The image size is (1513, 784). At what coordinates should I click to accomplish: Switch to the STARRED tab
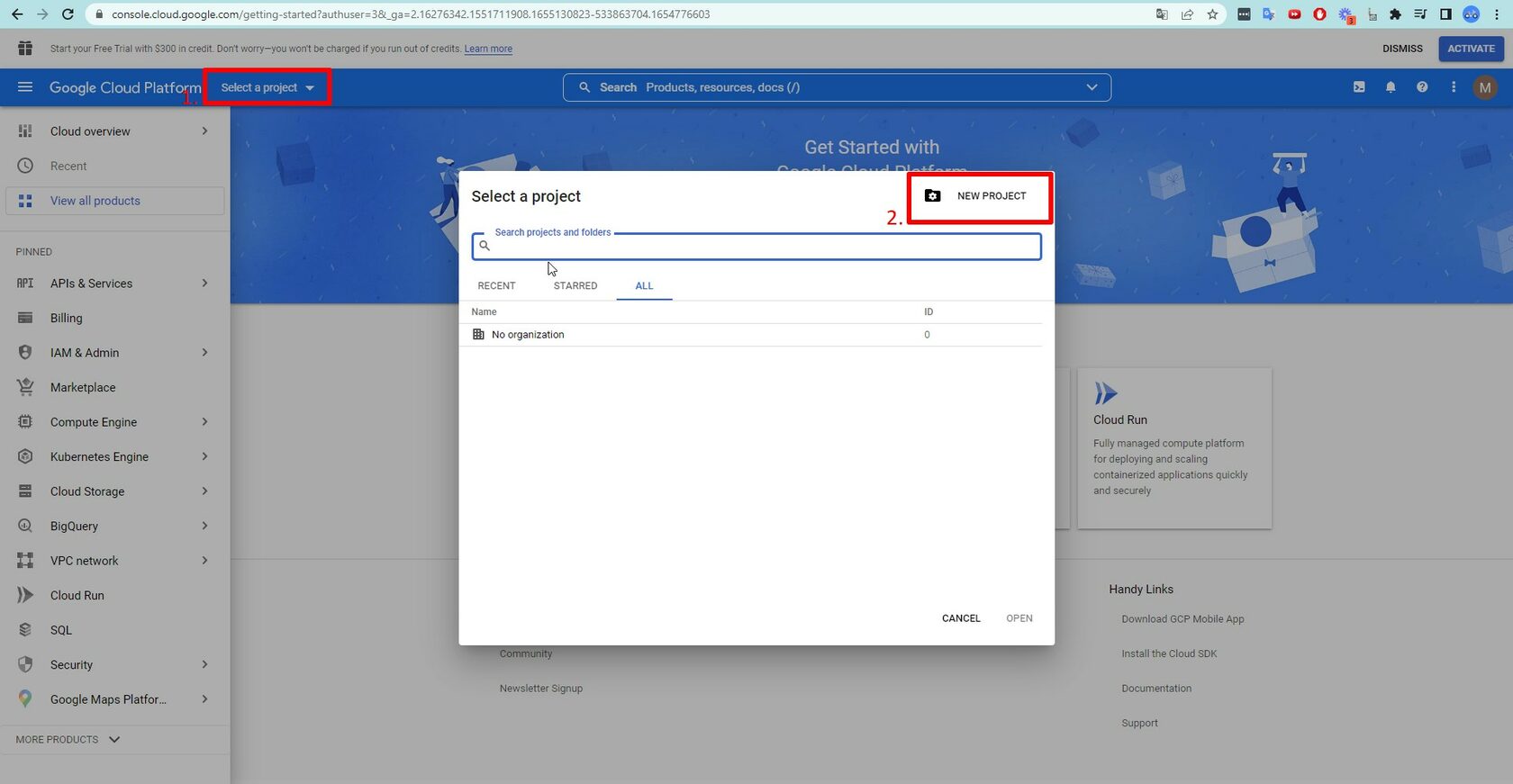(575, 286)
